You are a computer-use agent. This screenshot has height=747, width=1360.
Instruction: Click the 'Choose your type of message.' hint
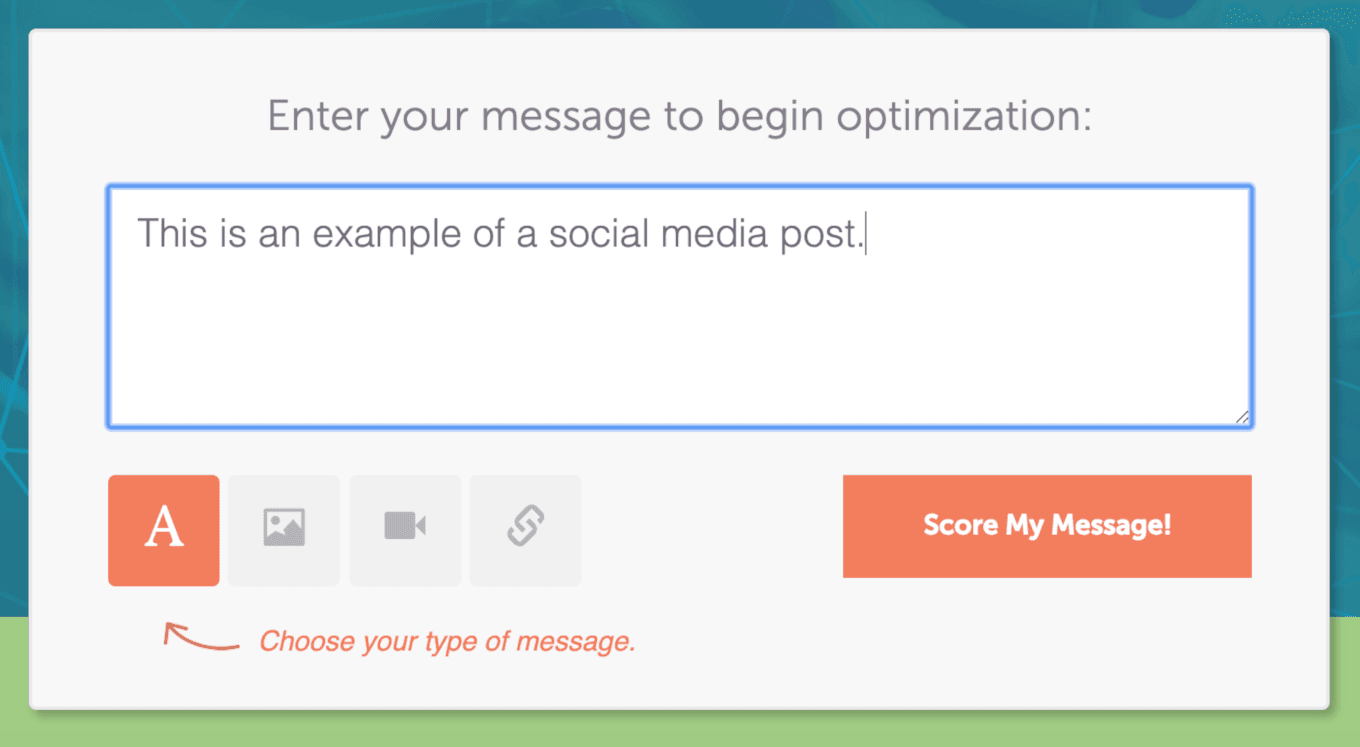[x=447, y=640]
